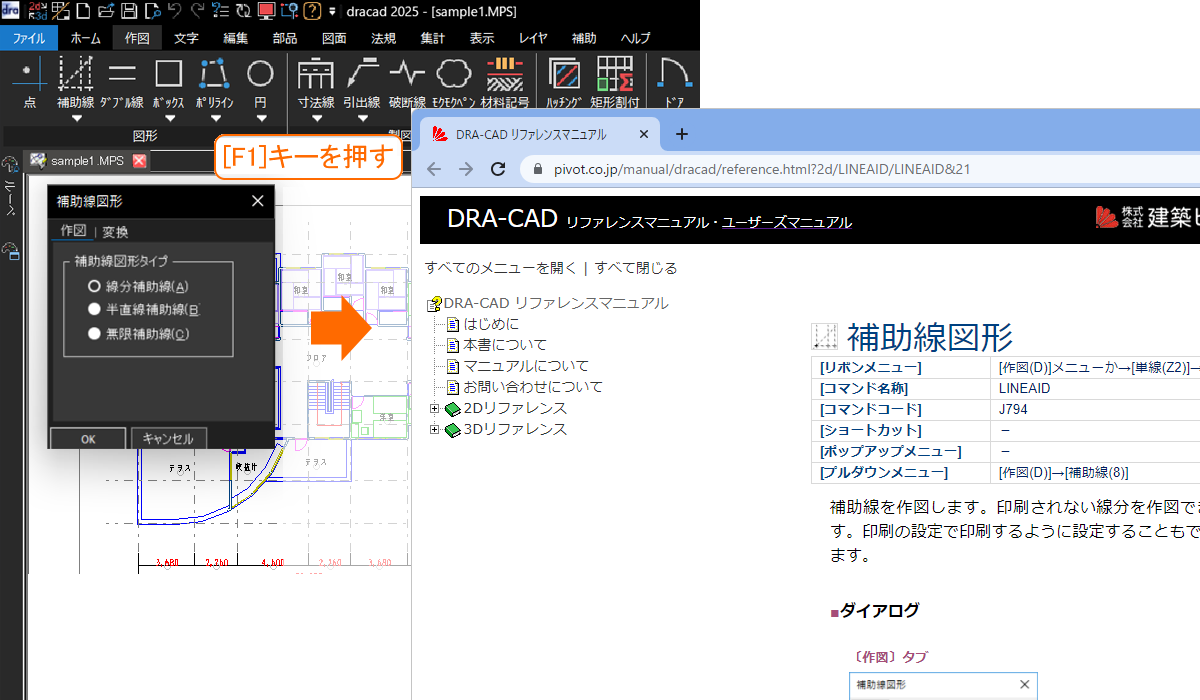Click the J794 command code cell
The image size is (1200, 700).
click(1012, 409)
